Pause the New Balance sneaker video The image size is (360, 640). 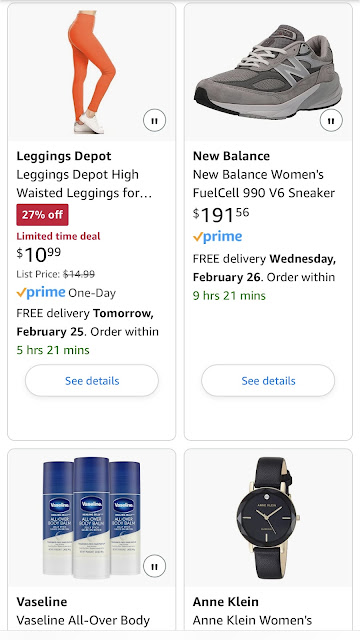click(331, 120)
